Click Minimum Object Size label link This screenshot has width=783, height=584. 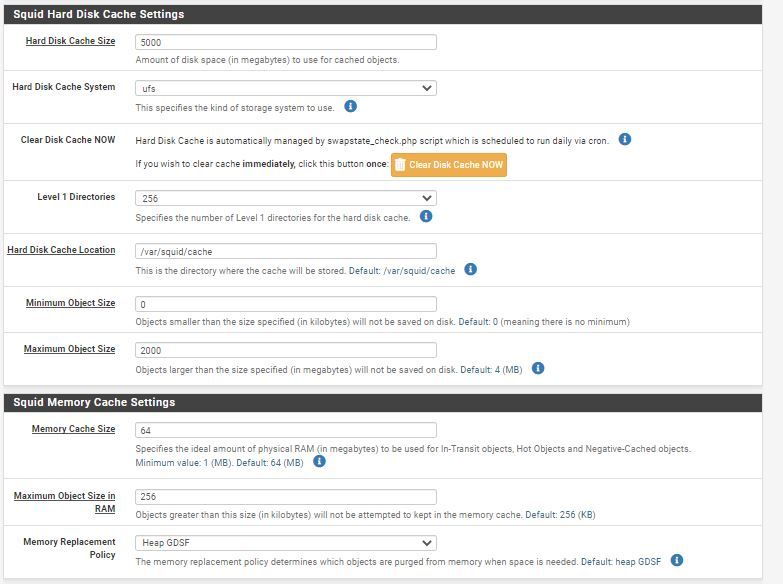pyautogui.click(x=70, y=303)
